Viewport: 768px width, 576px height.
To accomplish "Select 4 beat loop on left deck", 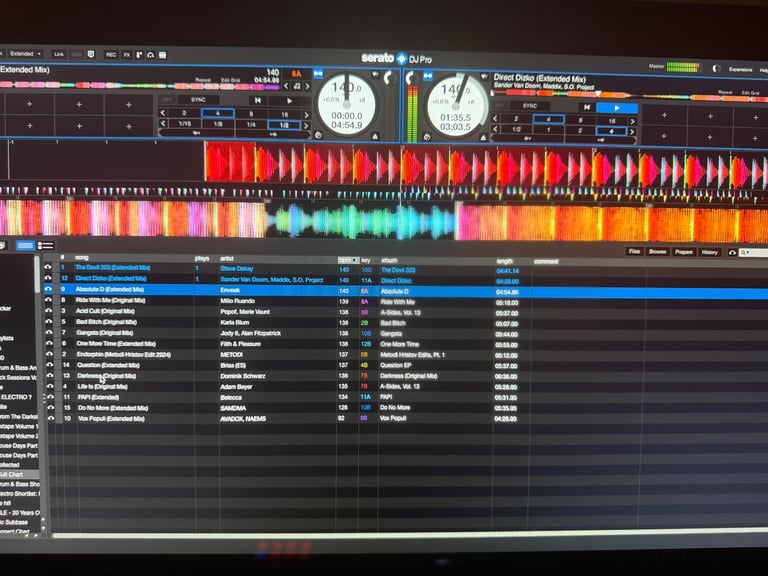I will (x=217, y=113).
